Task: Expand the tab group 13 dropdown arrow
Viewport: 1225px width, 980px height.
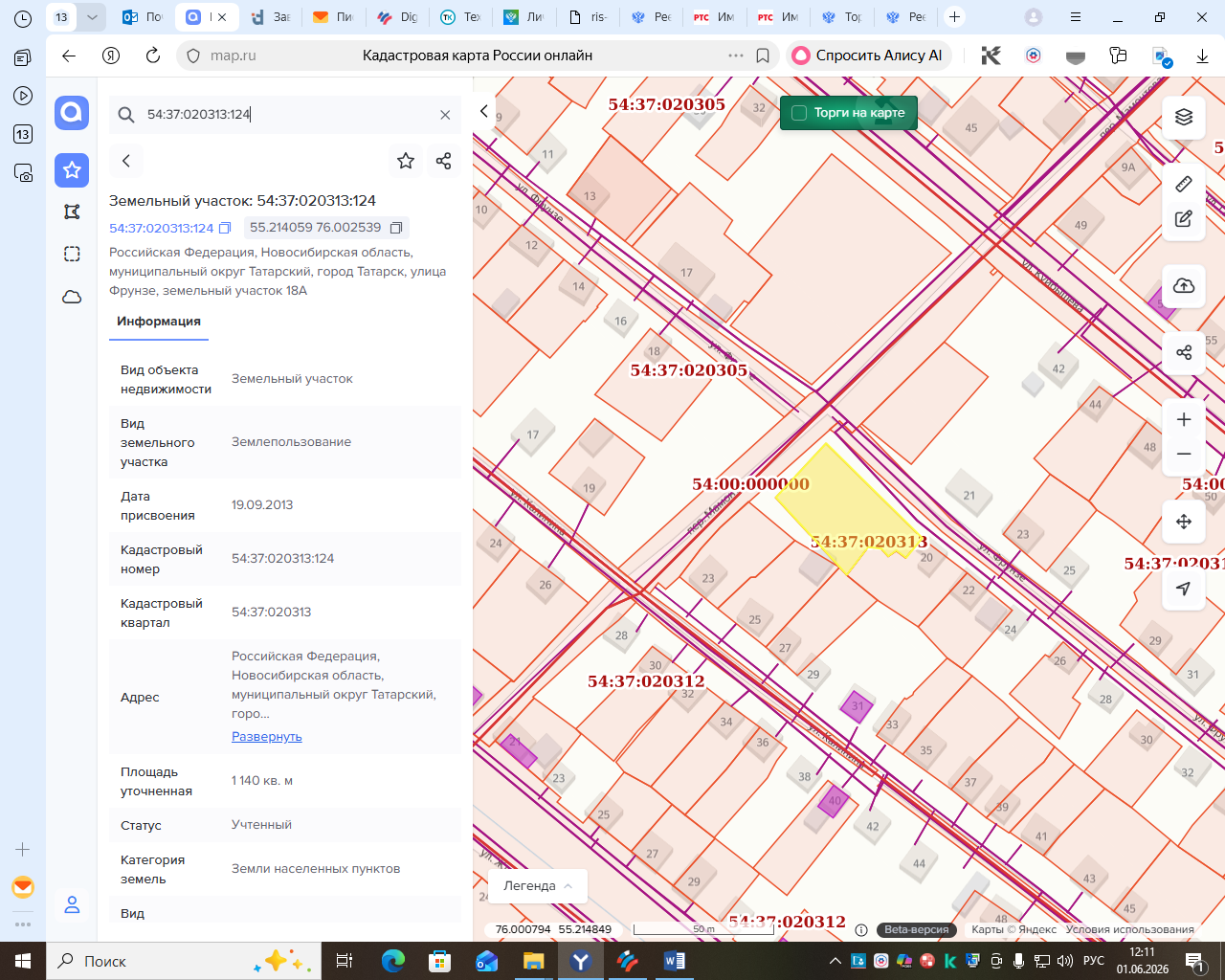Action: [92, 17]
